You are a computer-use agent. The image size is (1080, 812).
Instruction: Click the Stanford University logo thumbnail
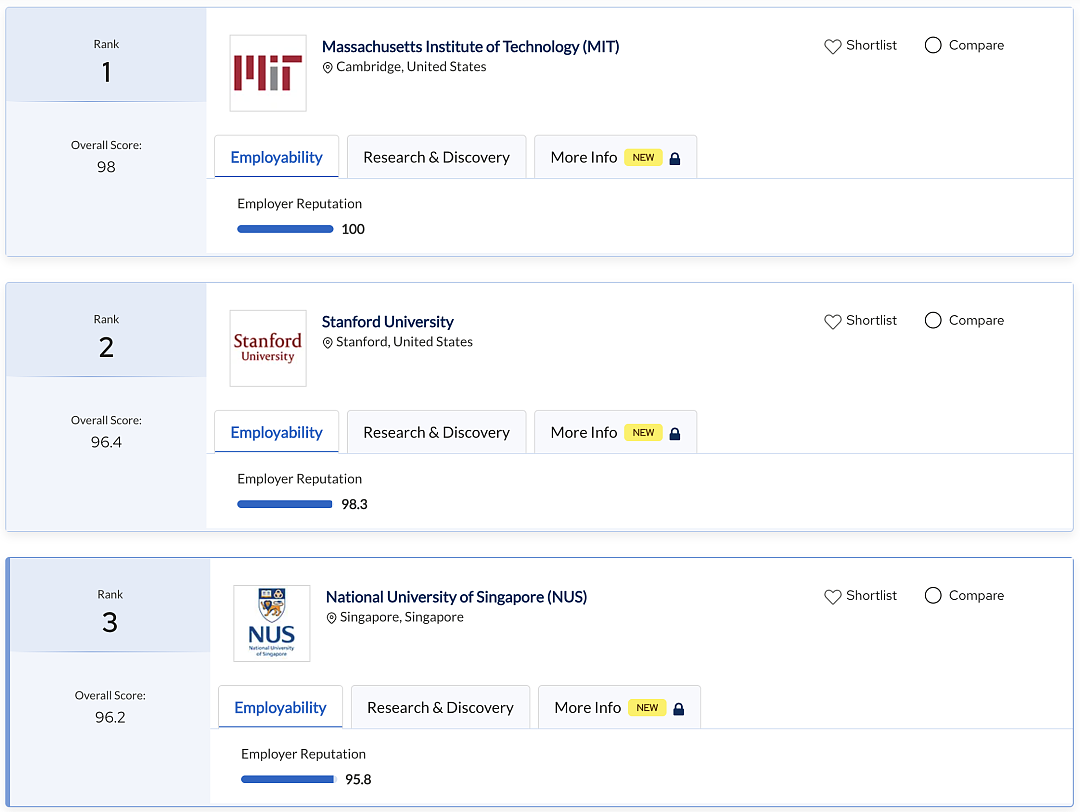tap(268, 348)
